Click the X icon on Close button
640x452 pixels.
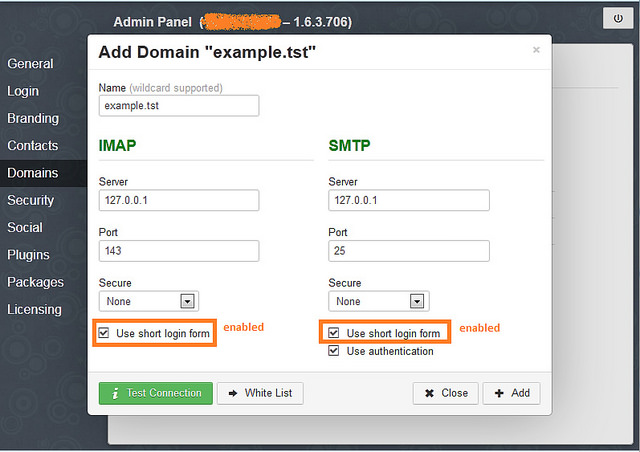[x=428, y=393]
